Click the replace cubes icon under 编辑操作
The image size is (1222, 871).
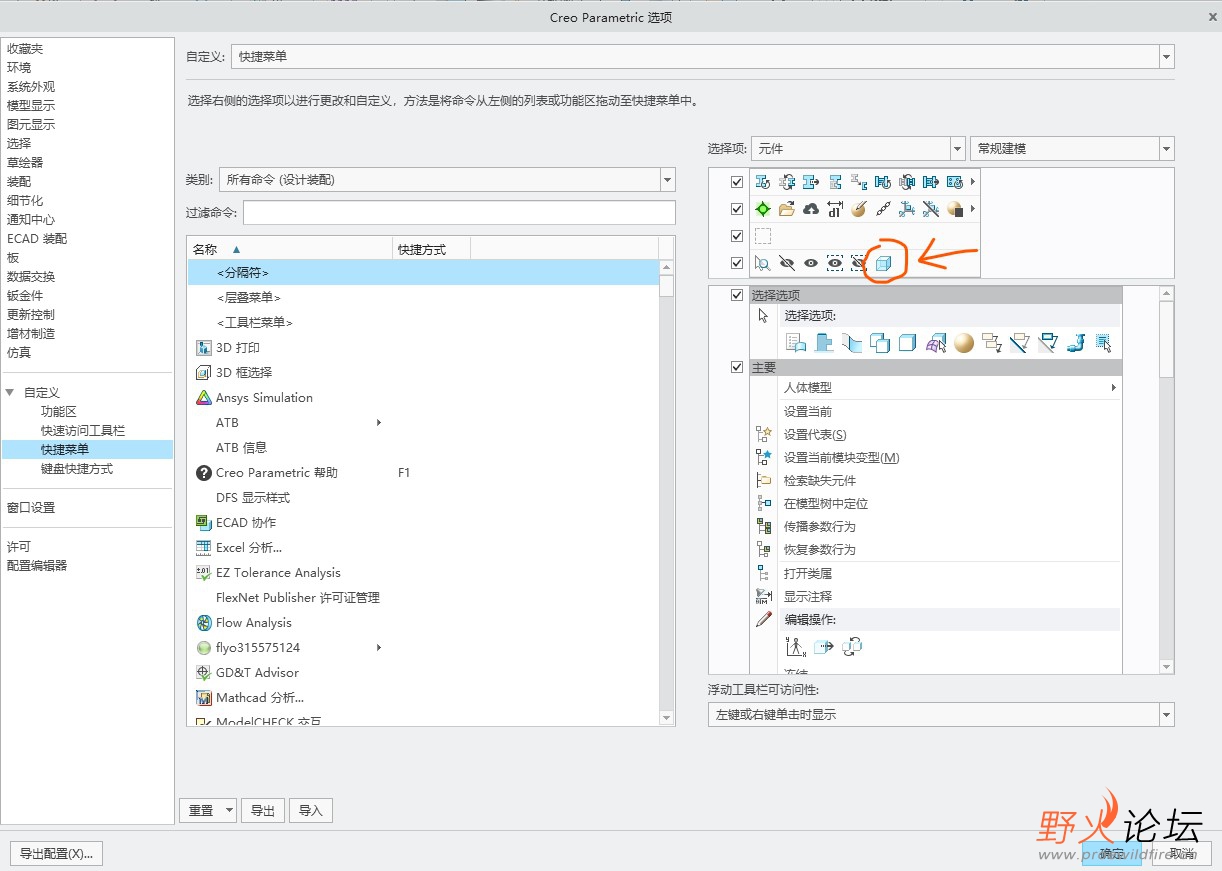(852, 646)
